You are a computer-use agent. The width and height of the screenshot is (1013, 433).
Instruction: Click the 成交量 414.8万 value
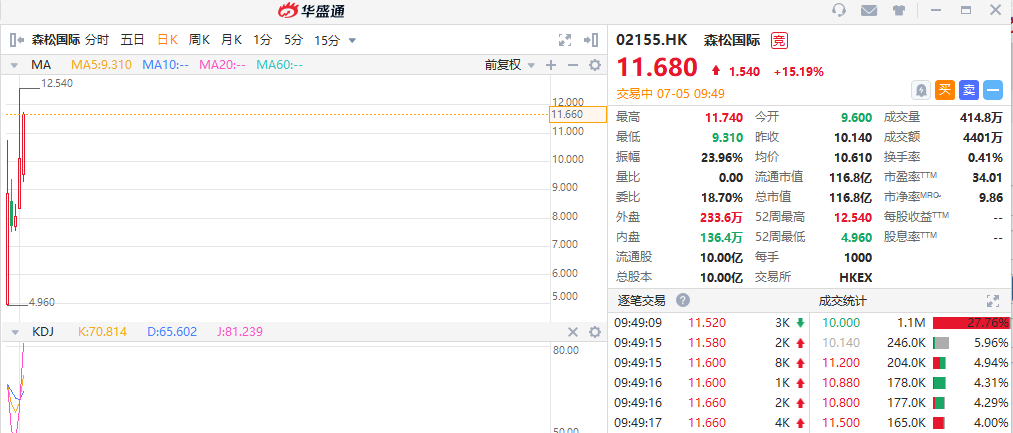(x=981, y=117)
